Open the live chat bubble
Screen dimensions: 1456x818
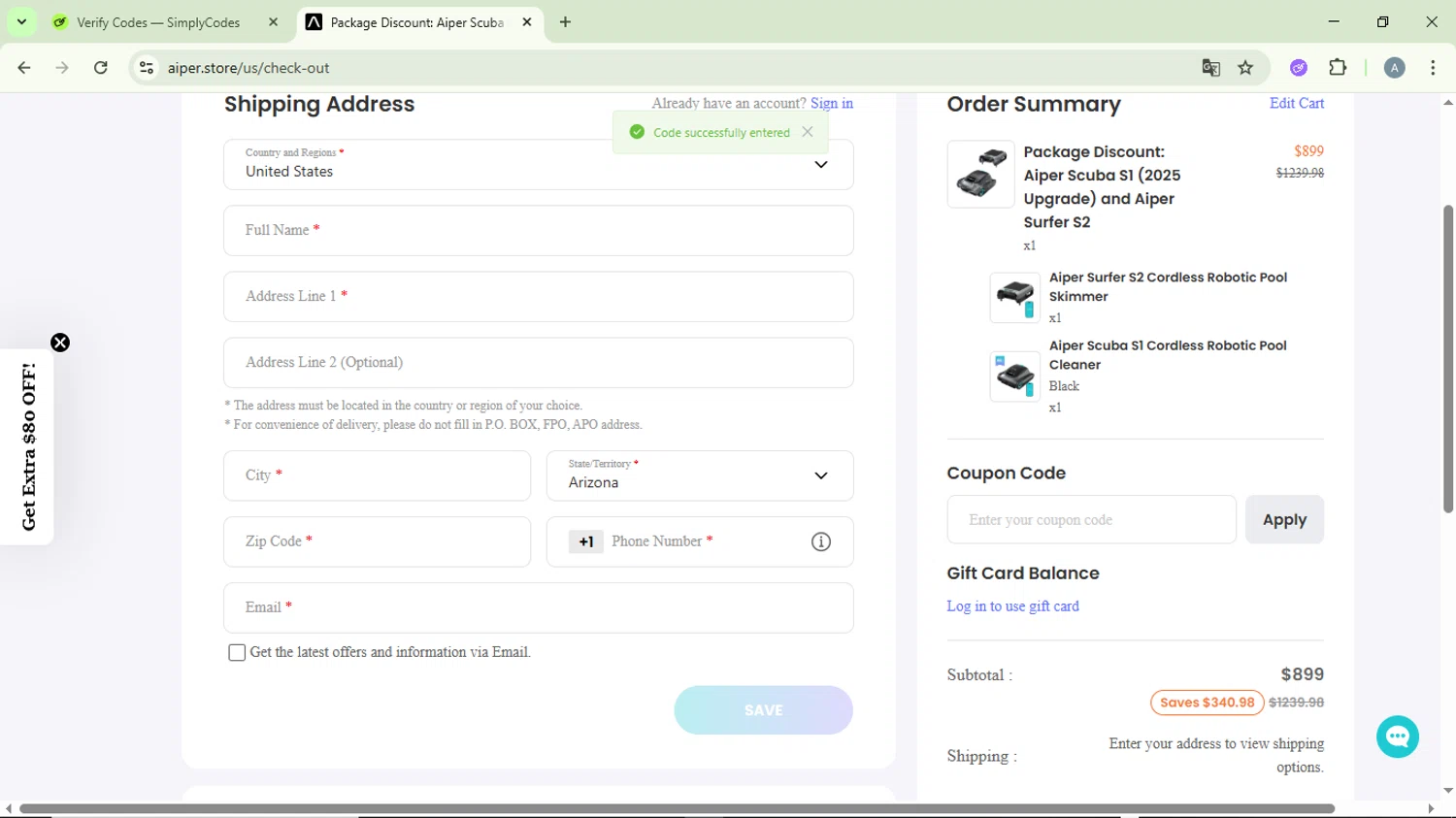[1398, 736]
